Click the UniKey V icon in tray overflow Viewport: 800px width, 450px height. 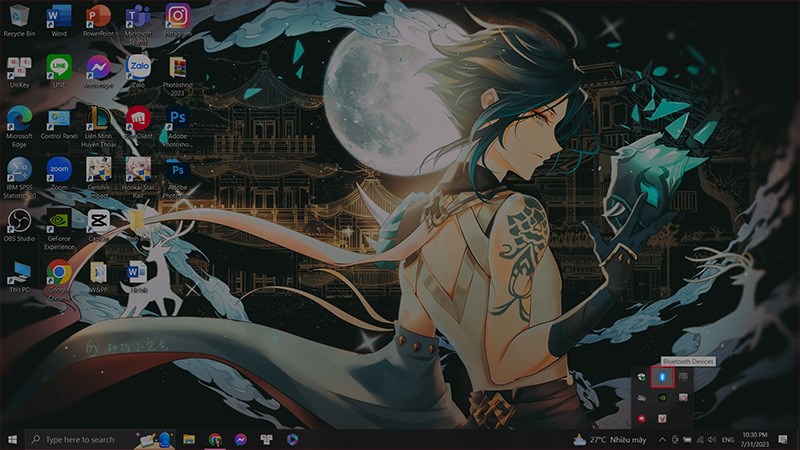pos(662,418)
